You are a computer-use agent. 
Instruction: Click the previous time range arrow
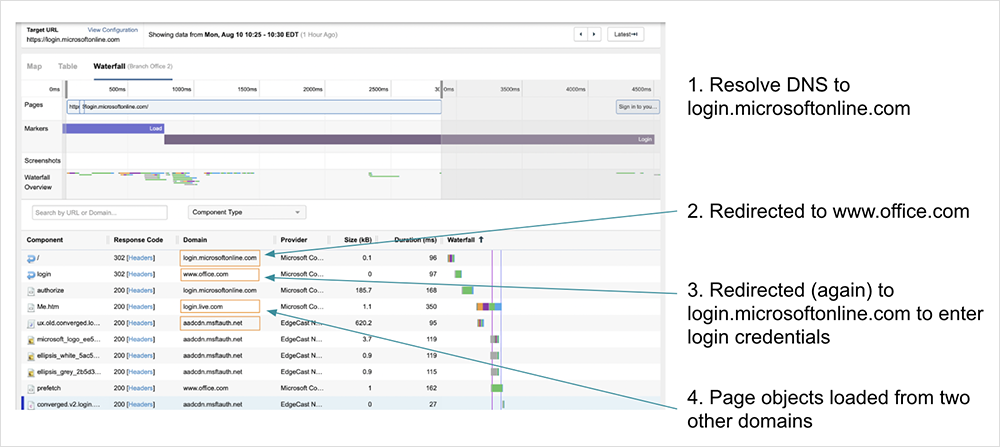pyautogui.click(x=579, y=34)
